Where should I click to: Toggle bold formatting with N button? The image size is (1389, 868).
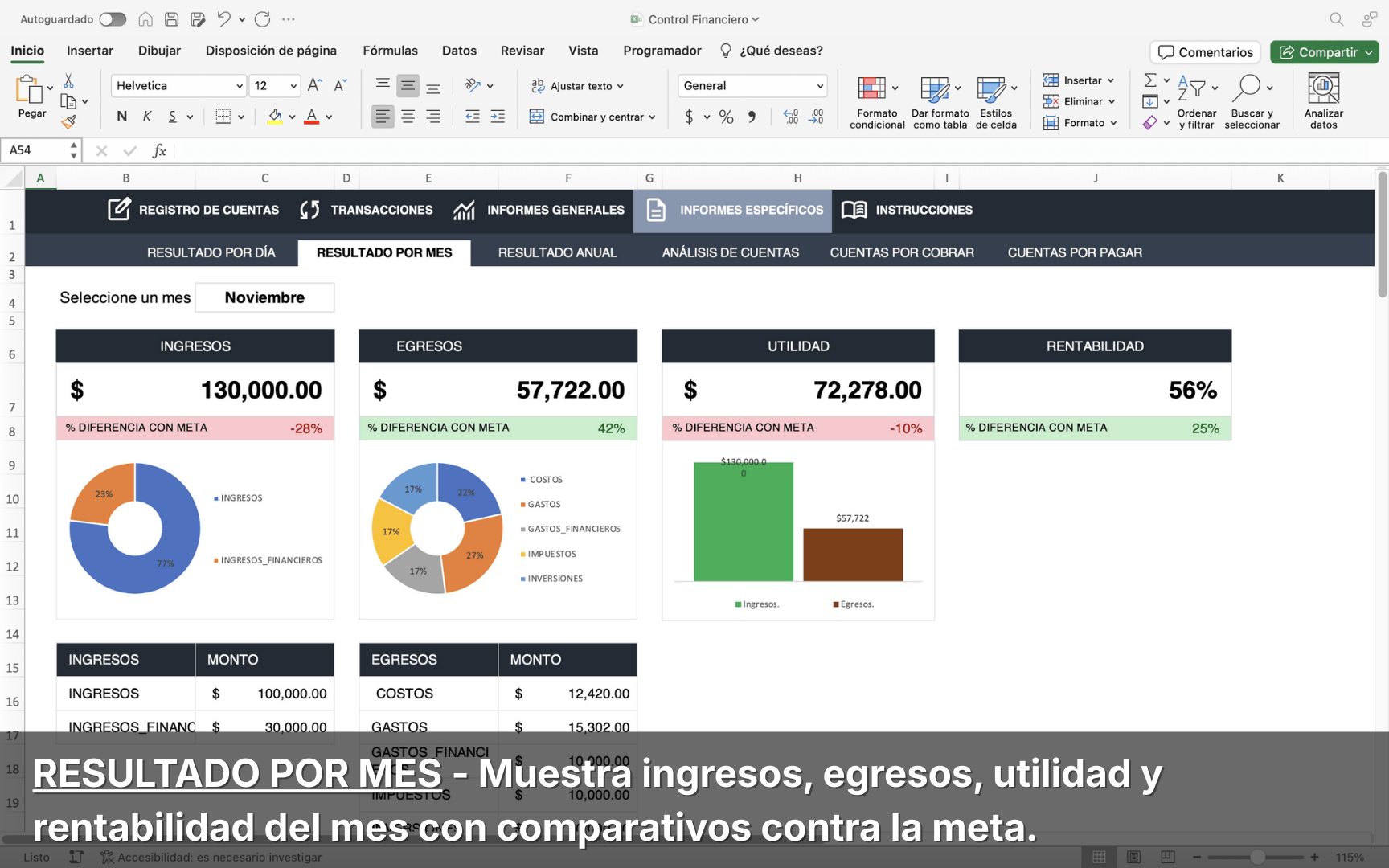click(x=122, y=117)
